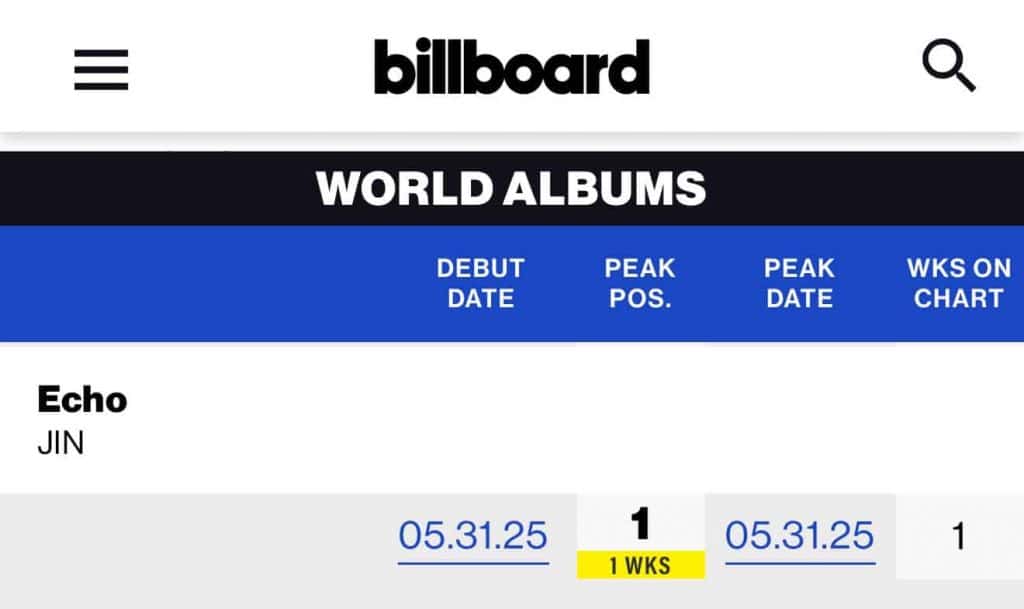Click the search magnifying glass icon
The image size is (1024, 609).
[x=947, y=68]
